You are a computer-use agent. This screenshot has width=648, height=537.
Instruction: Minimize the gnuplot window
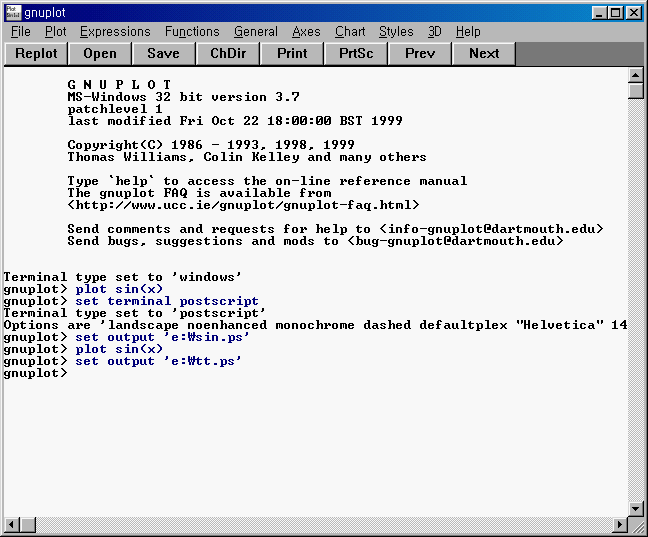(x=600, y=13)
